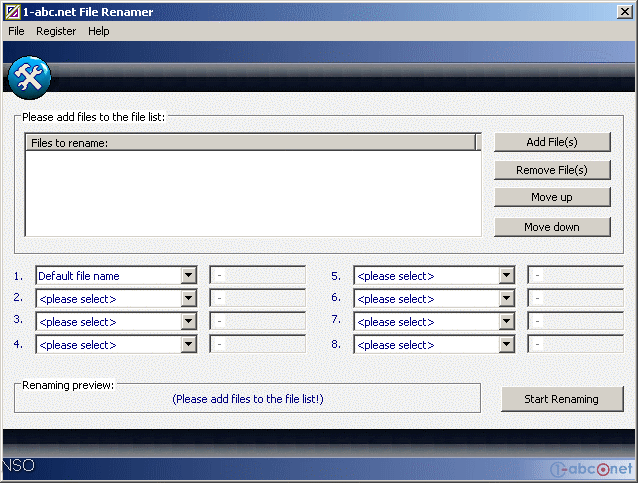Expand the dropdown for row 7

(506, 322)
